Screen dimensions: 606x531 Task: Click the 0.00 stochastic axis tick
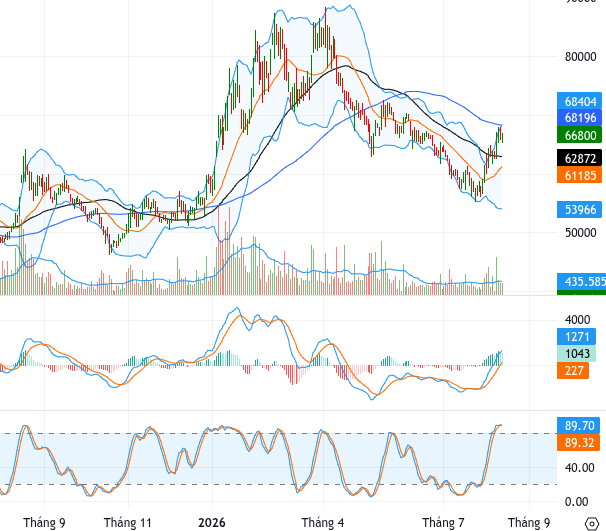tap(576, 502)
